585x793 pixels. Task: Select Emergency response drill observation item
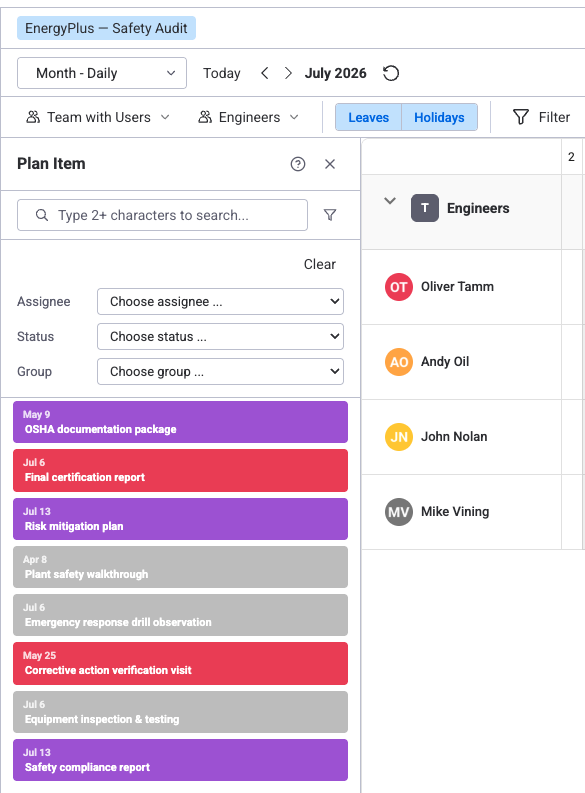coord(181,615)
